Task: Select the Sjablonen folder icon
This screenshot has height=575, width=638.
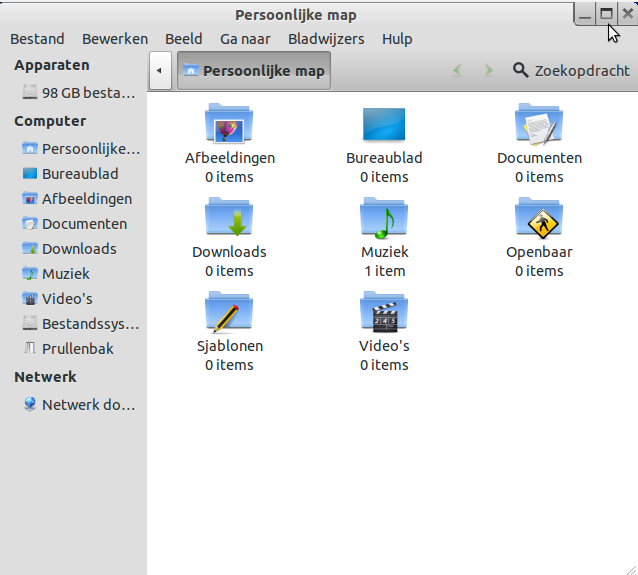Action: point(229,311)
